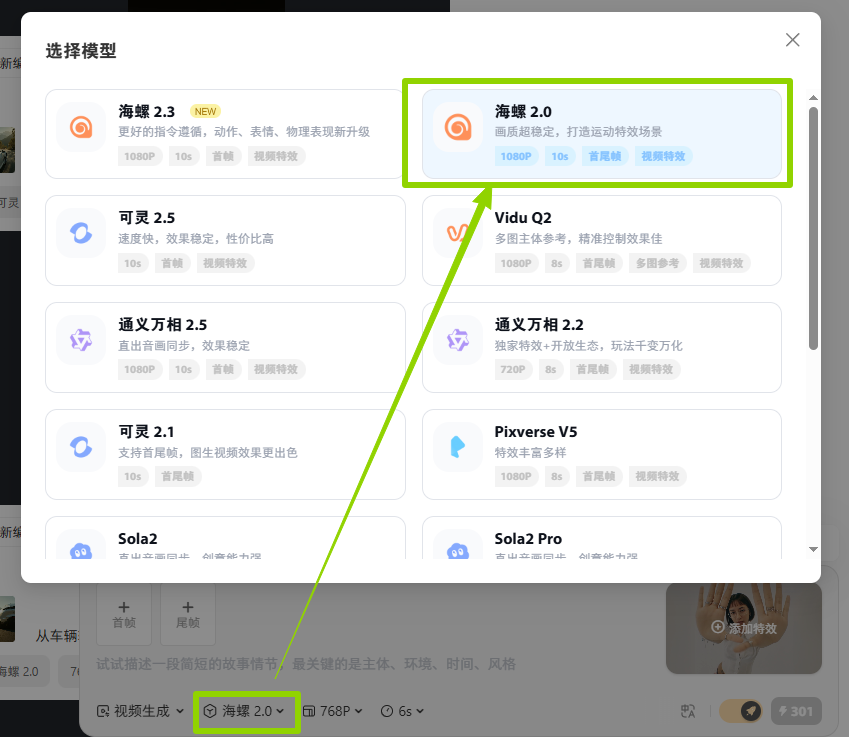Open the 视频生成 mode dropdown

click(x=140, y=711)
